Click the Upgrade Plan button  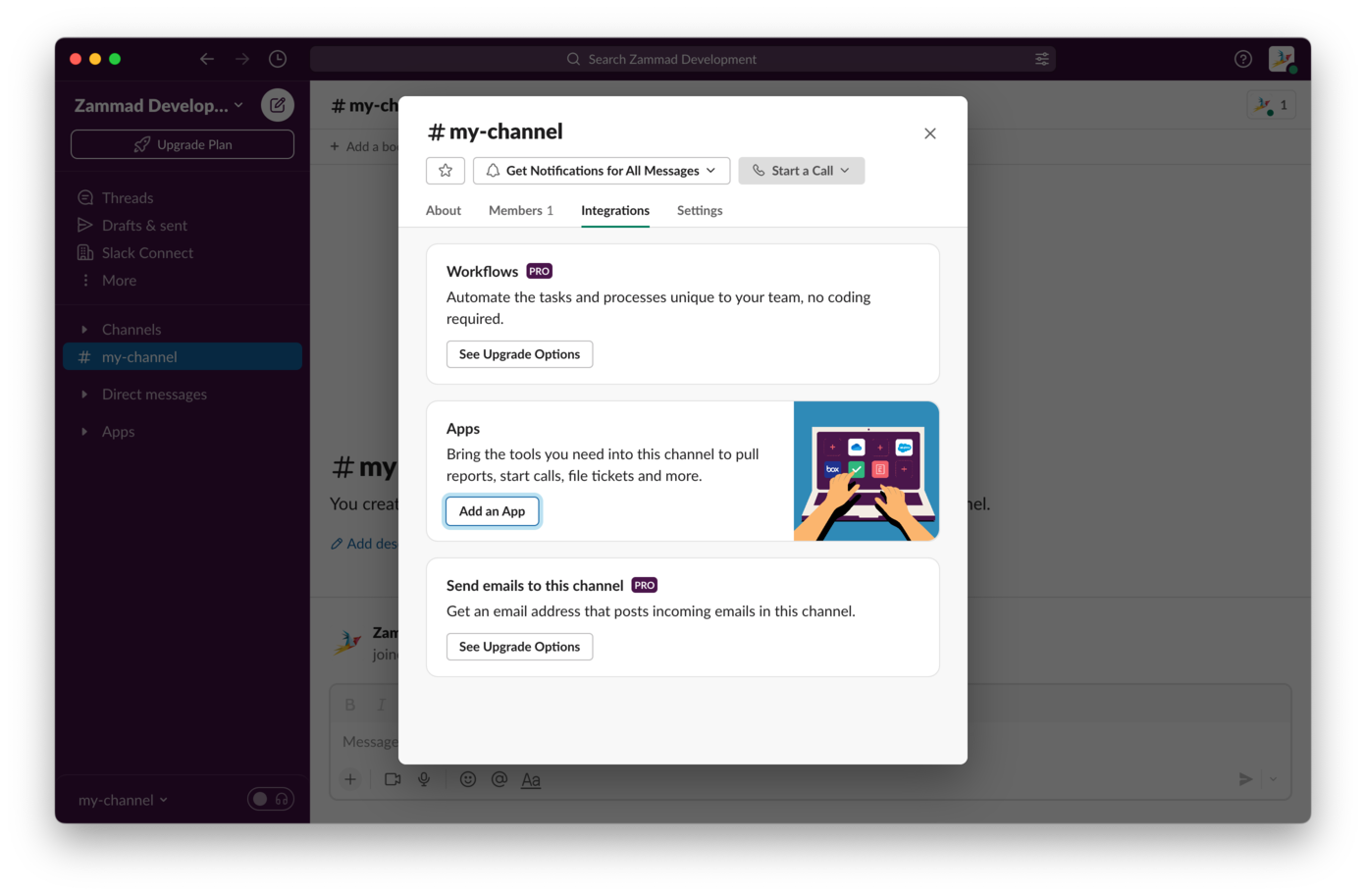pyautogui.click(x=183, y=144)
